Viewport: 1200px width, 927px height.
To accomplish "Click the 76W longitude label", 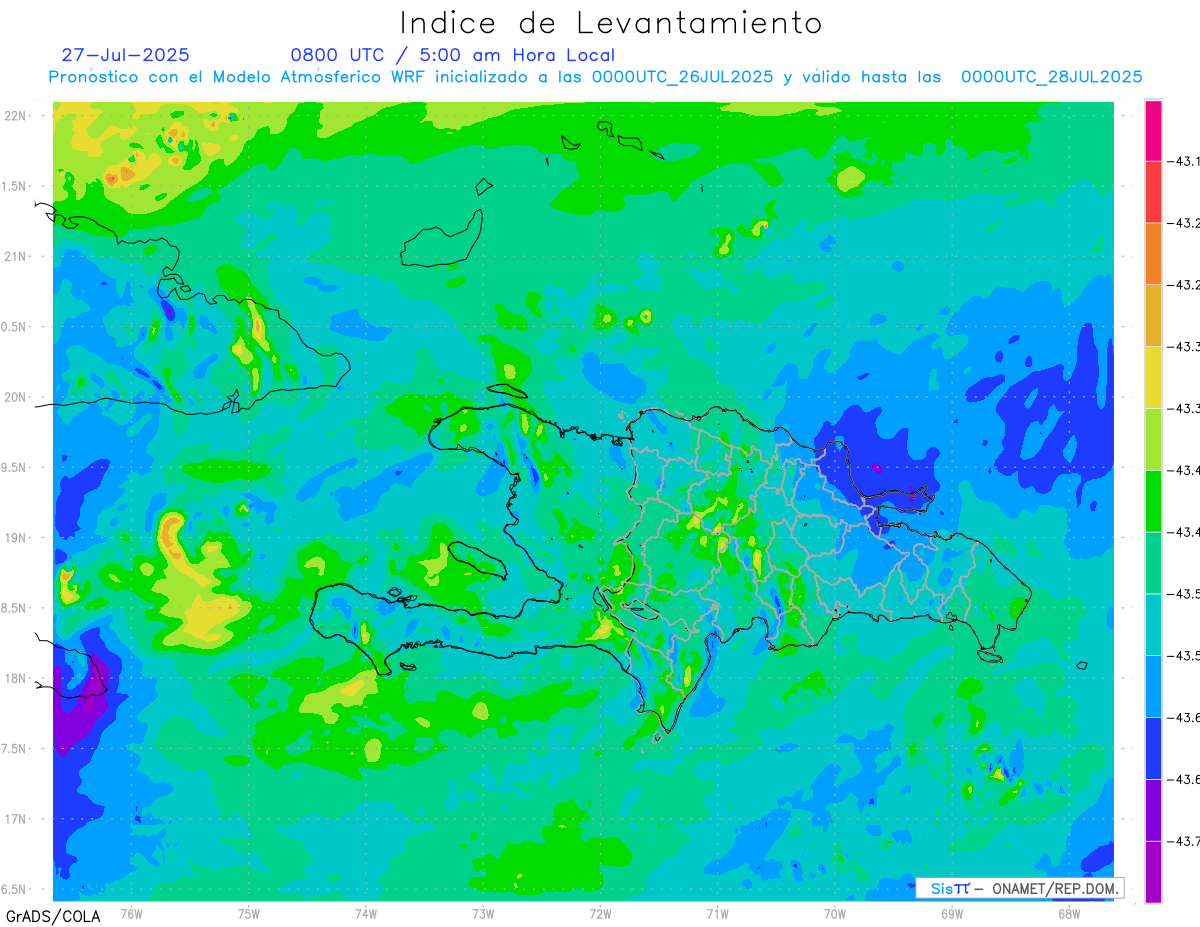I will (x=131, y=913).
